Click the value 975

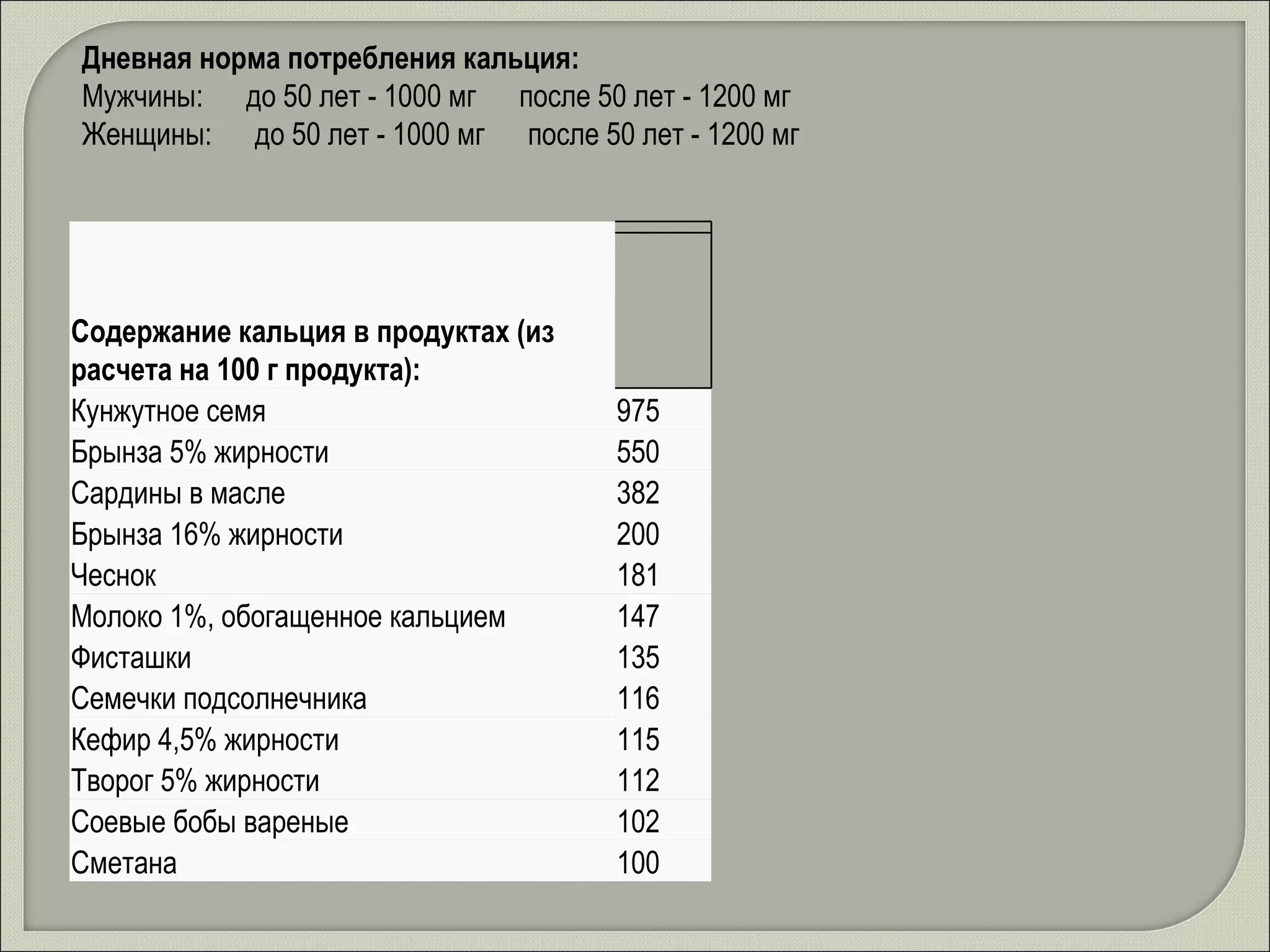click(x=638, y=411)
